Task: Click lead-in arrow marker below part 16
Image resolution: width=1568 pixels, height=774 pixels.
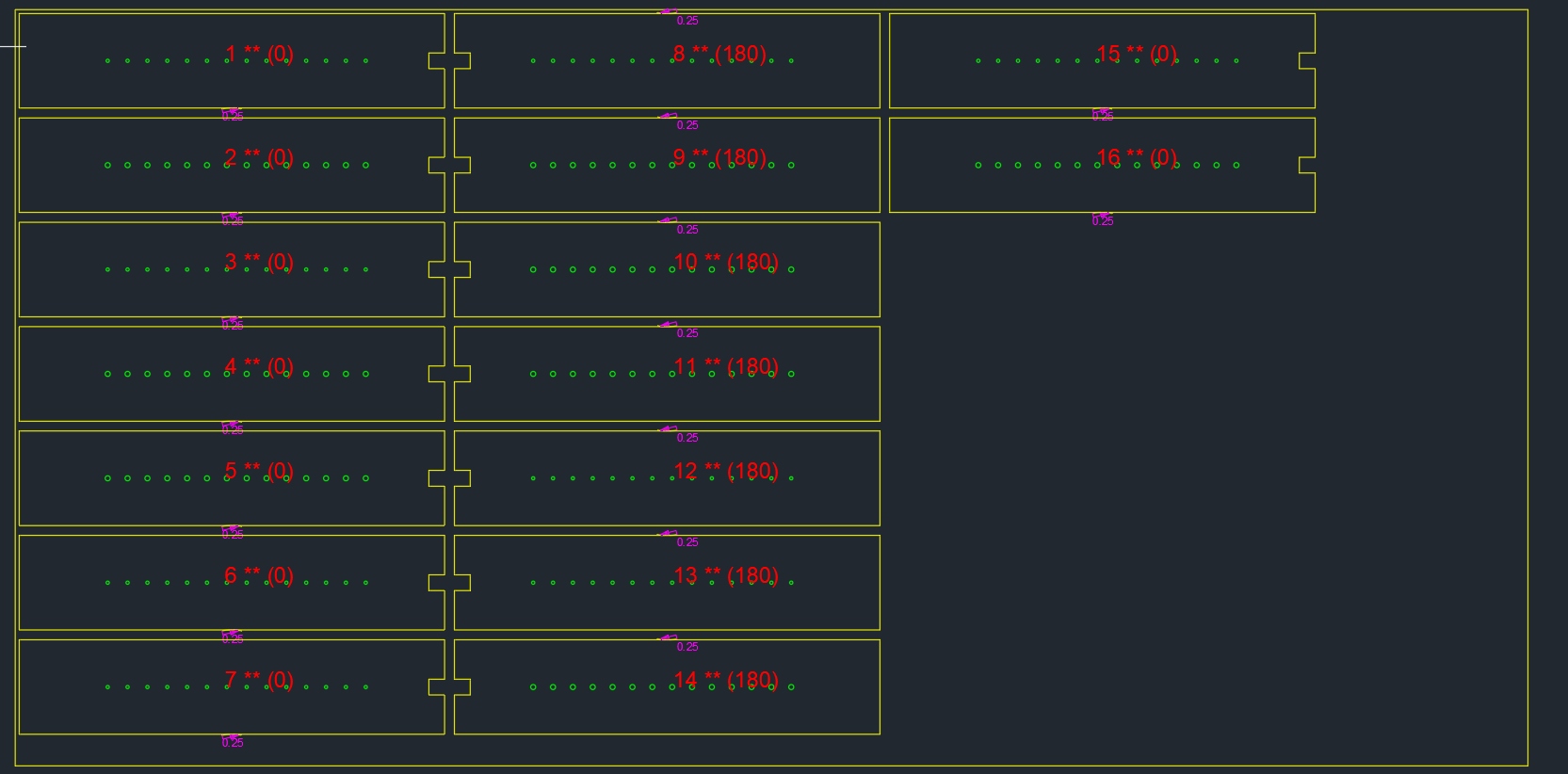Action: click(1101, 216)
